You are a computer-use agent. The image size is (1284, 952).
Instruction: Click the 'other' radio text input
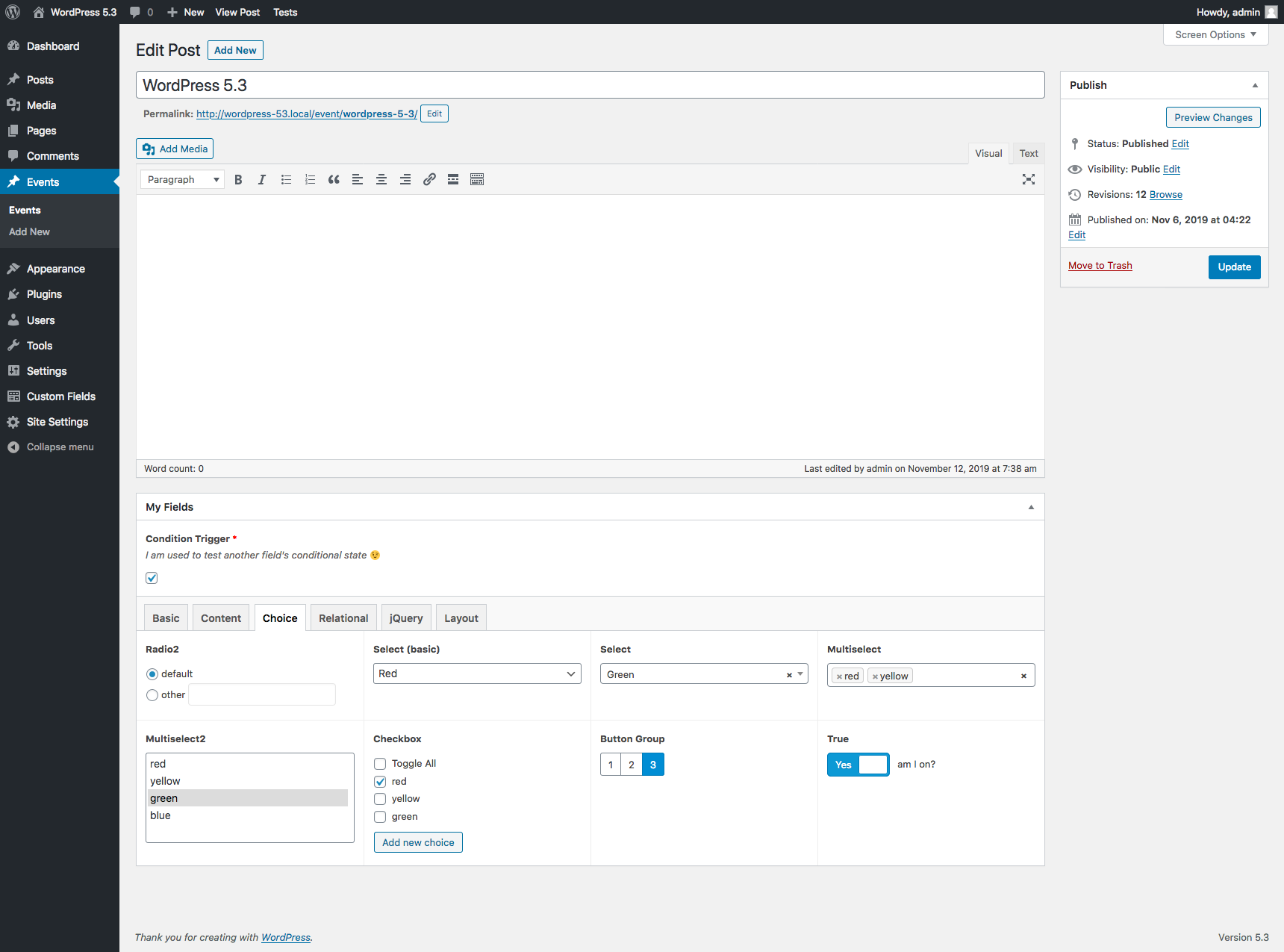pos(262,694)
